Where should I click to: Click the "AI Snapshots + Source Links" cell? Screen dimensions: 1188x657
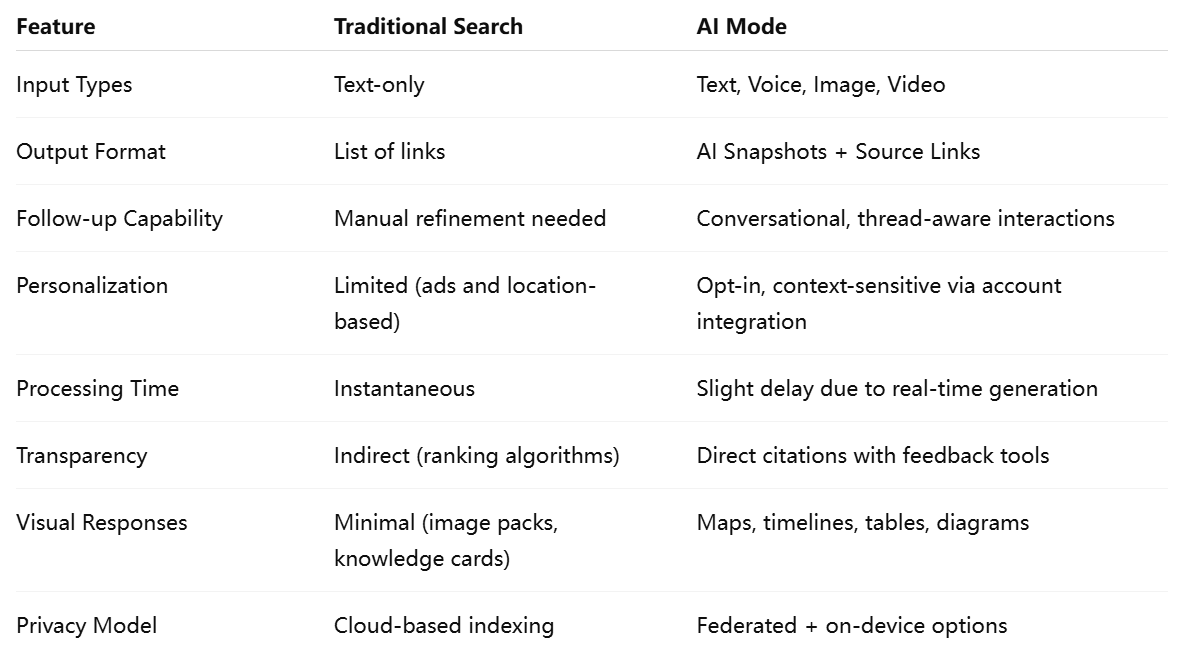click(x=838, y=152)
